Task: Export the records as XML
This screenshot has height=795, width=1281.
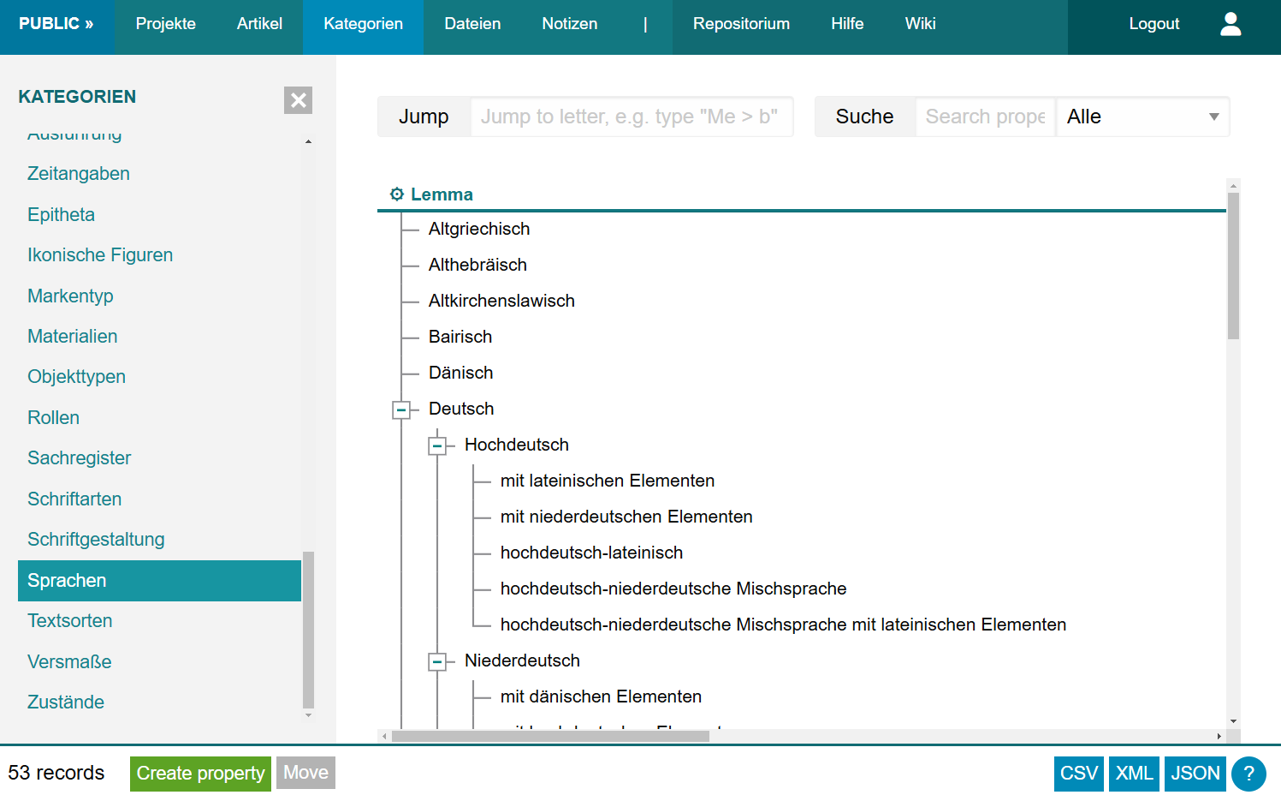Action: [1133, 773]
